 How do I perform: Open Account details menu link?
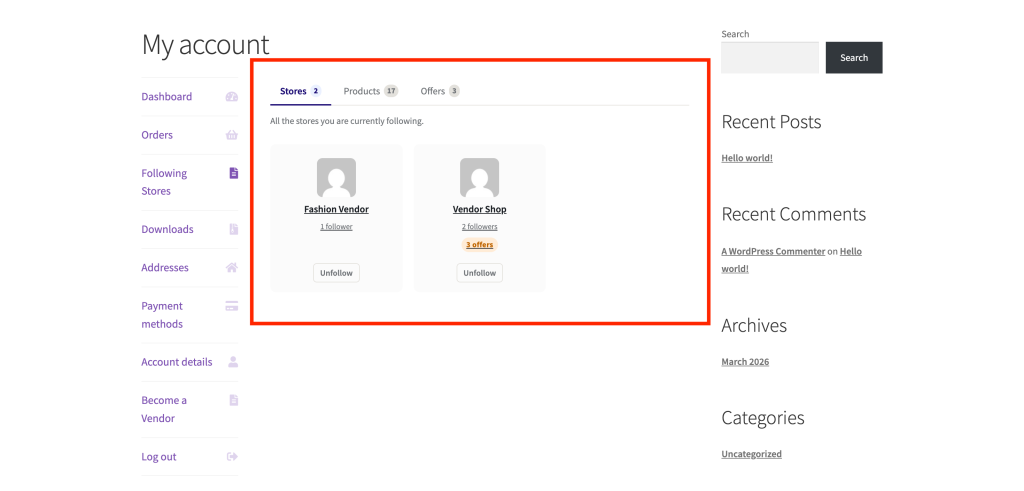click(x=176, y=362)
